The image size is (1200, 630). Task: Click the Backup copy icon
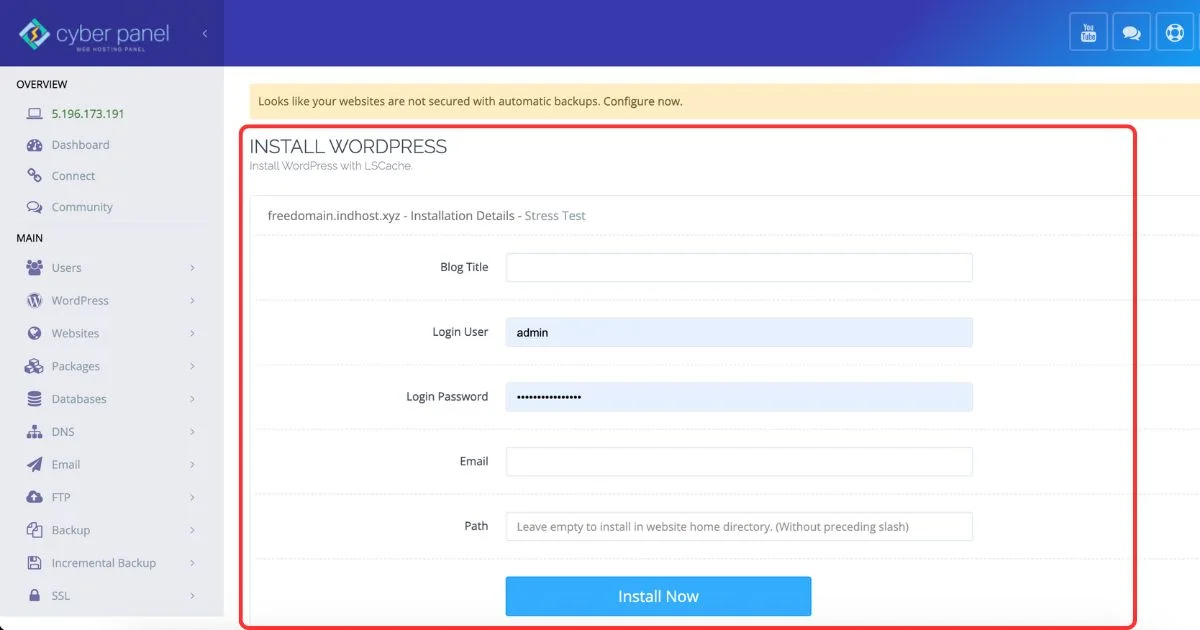(34, 530)
